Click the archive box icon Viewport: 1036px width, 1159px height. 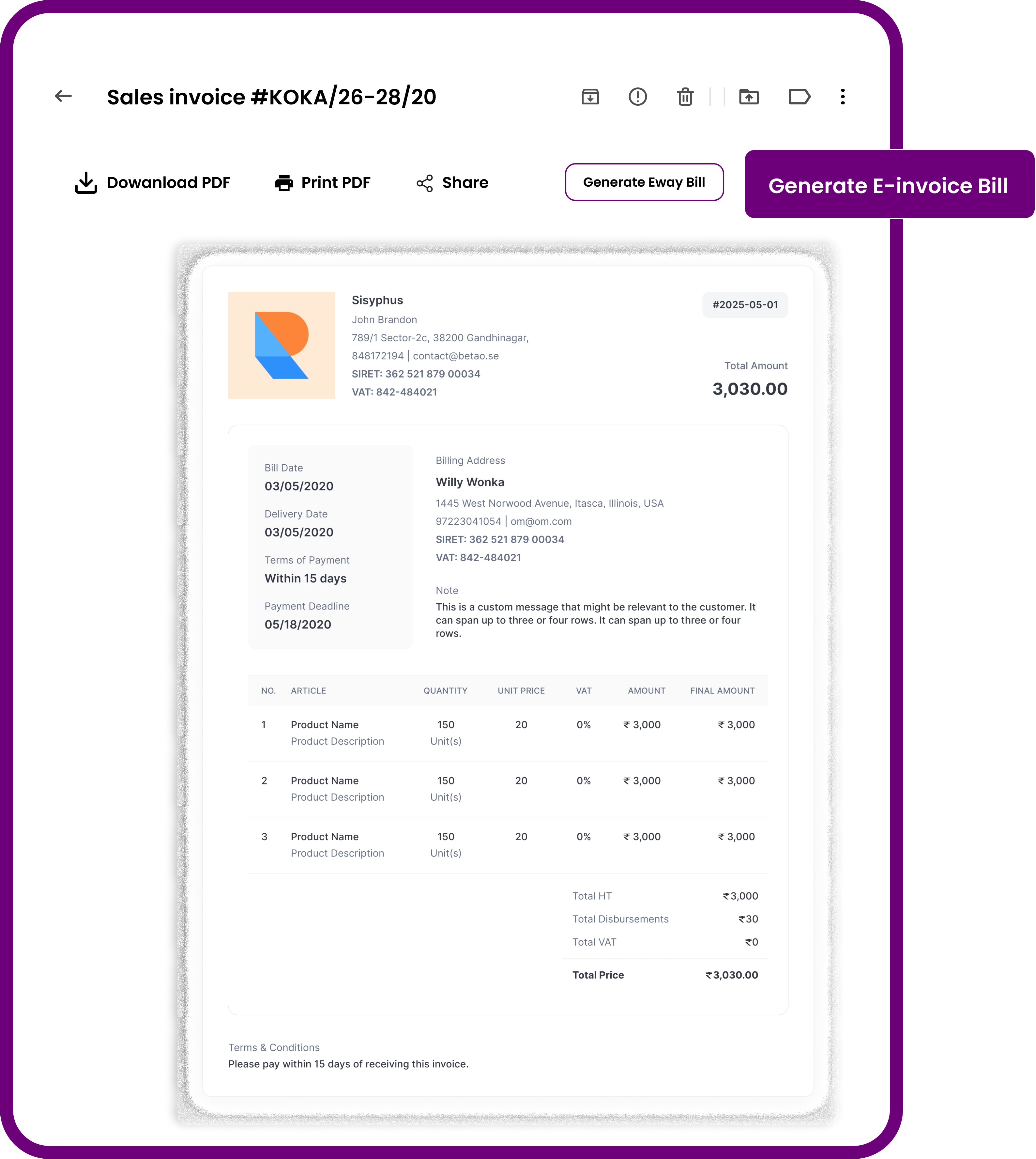[590, 97]
